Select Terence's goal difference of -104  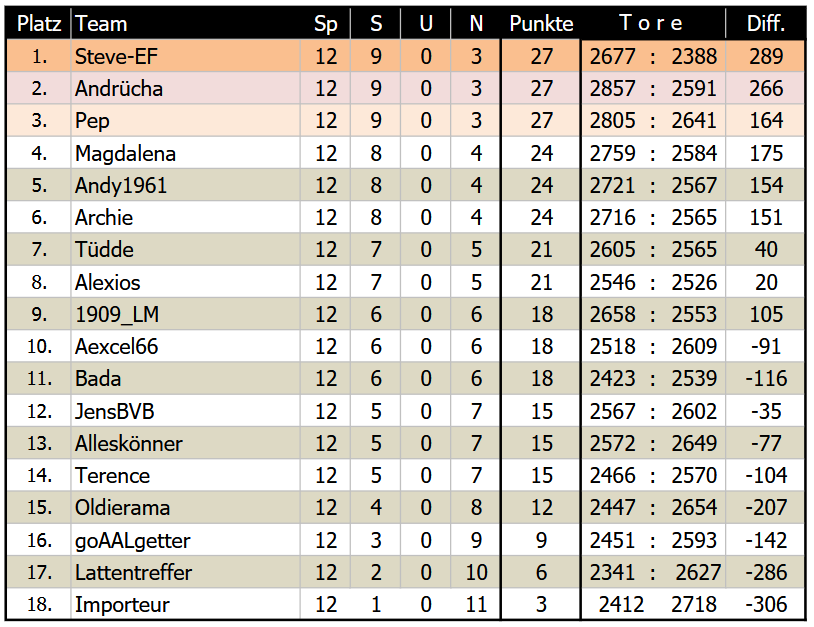(x=766, y=476)
